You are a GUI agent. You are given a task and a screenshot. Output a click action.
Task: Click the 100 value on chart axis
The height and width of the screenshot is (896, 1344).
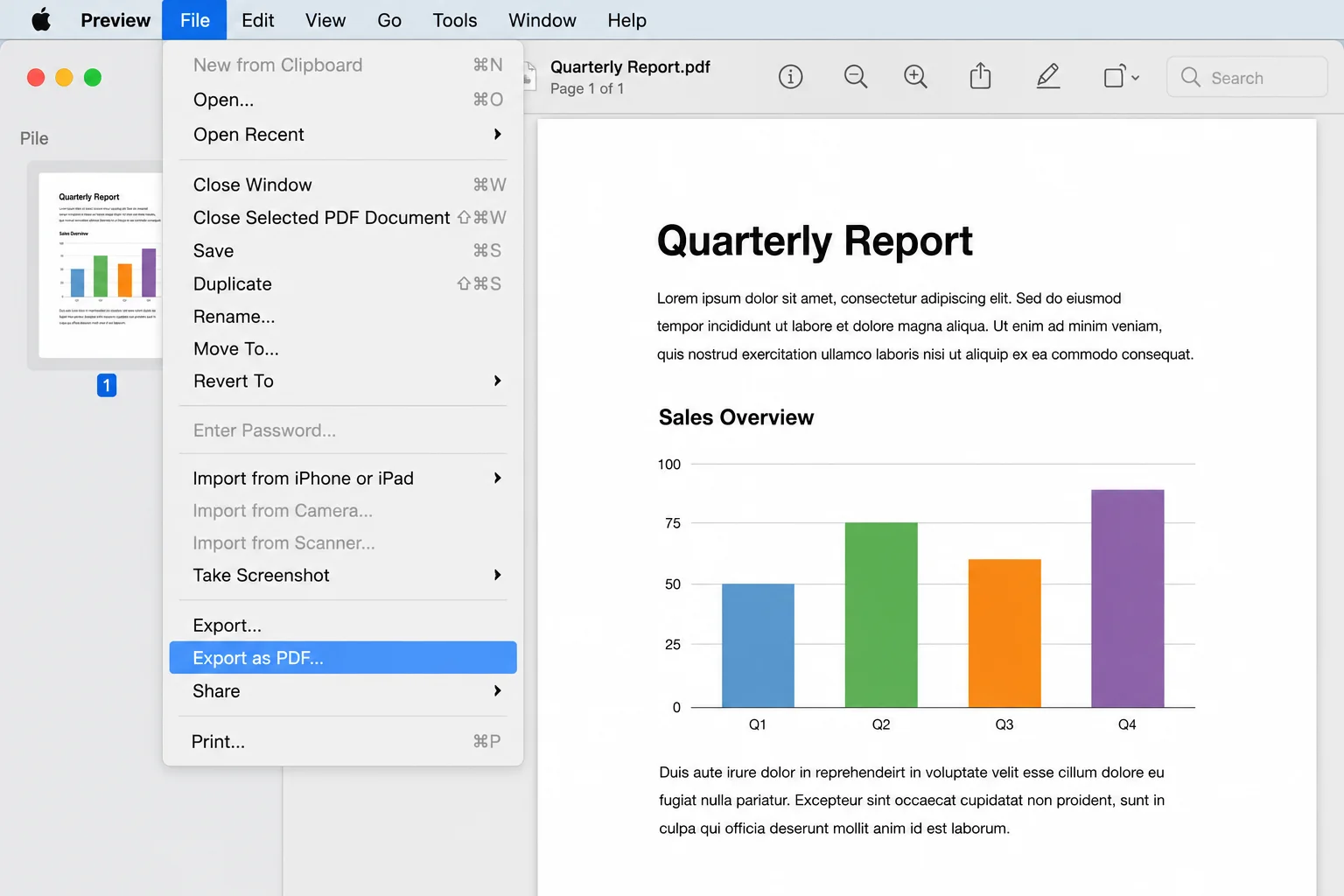669,465
